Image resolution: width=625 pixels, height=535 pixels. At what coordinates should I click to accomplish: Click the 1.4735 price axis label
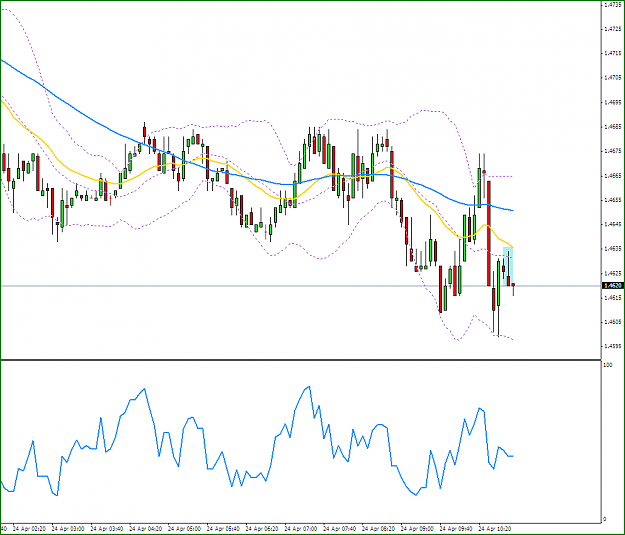coord(612,4)
